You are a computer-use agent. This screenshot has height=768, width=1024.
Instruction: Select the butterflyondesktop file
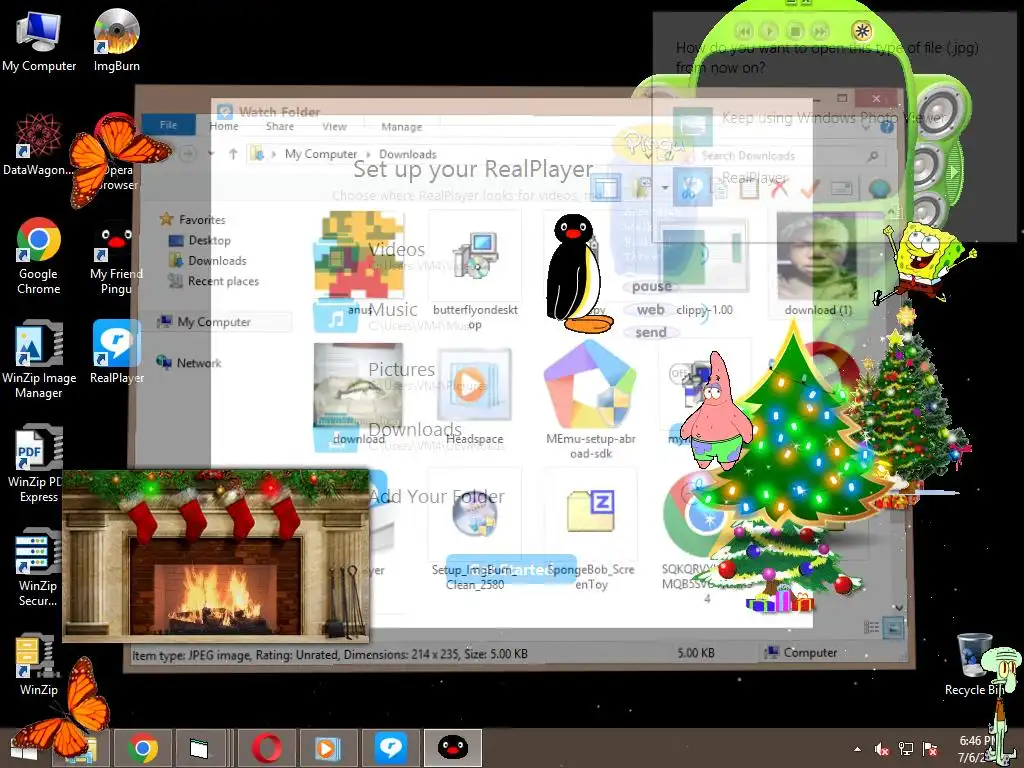[475, 271]
